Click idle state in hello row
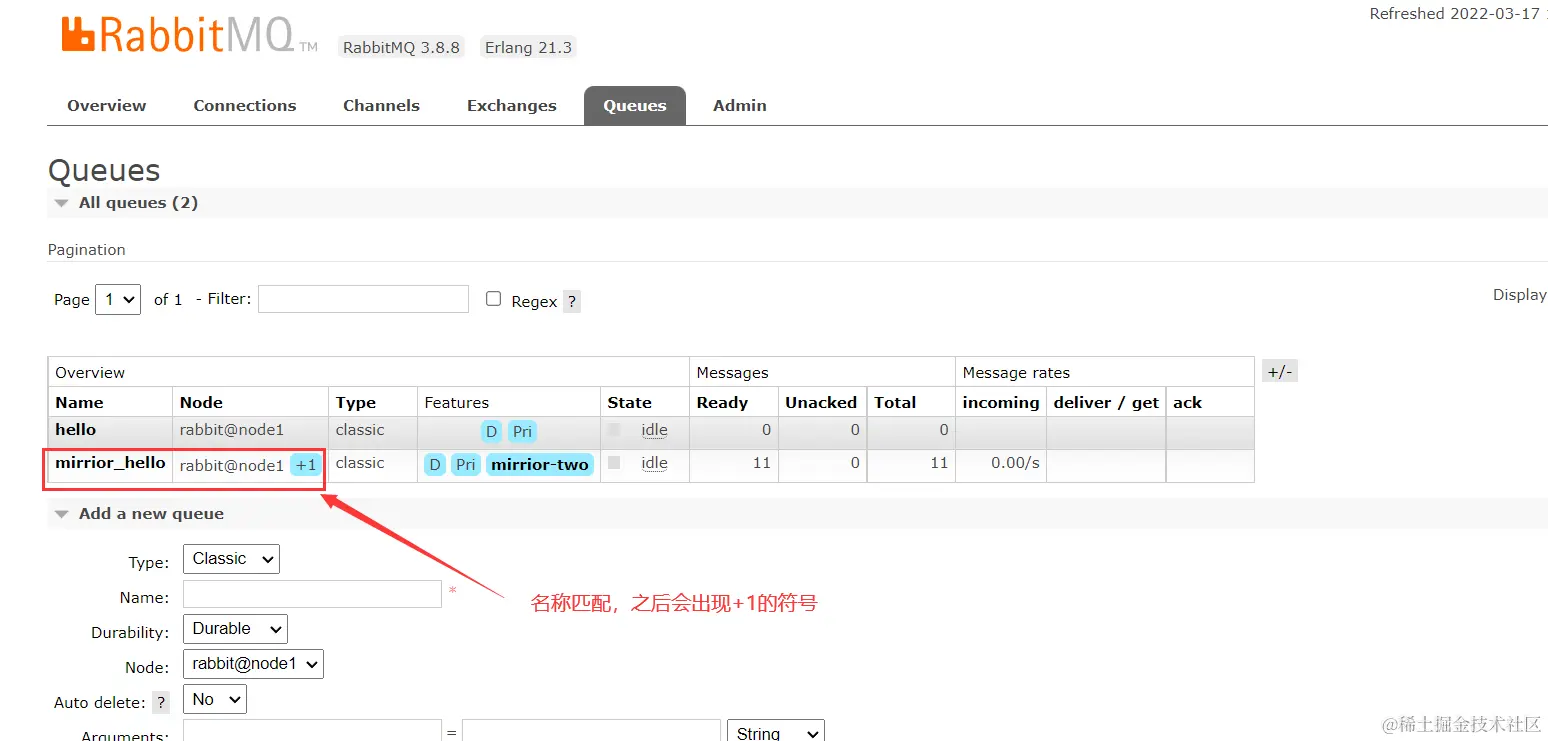This screenshot has height=741, width=1548. [x=654, y=430]
